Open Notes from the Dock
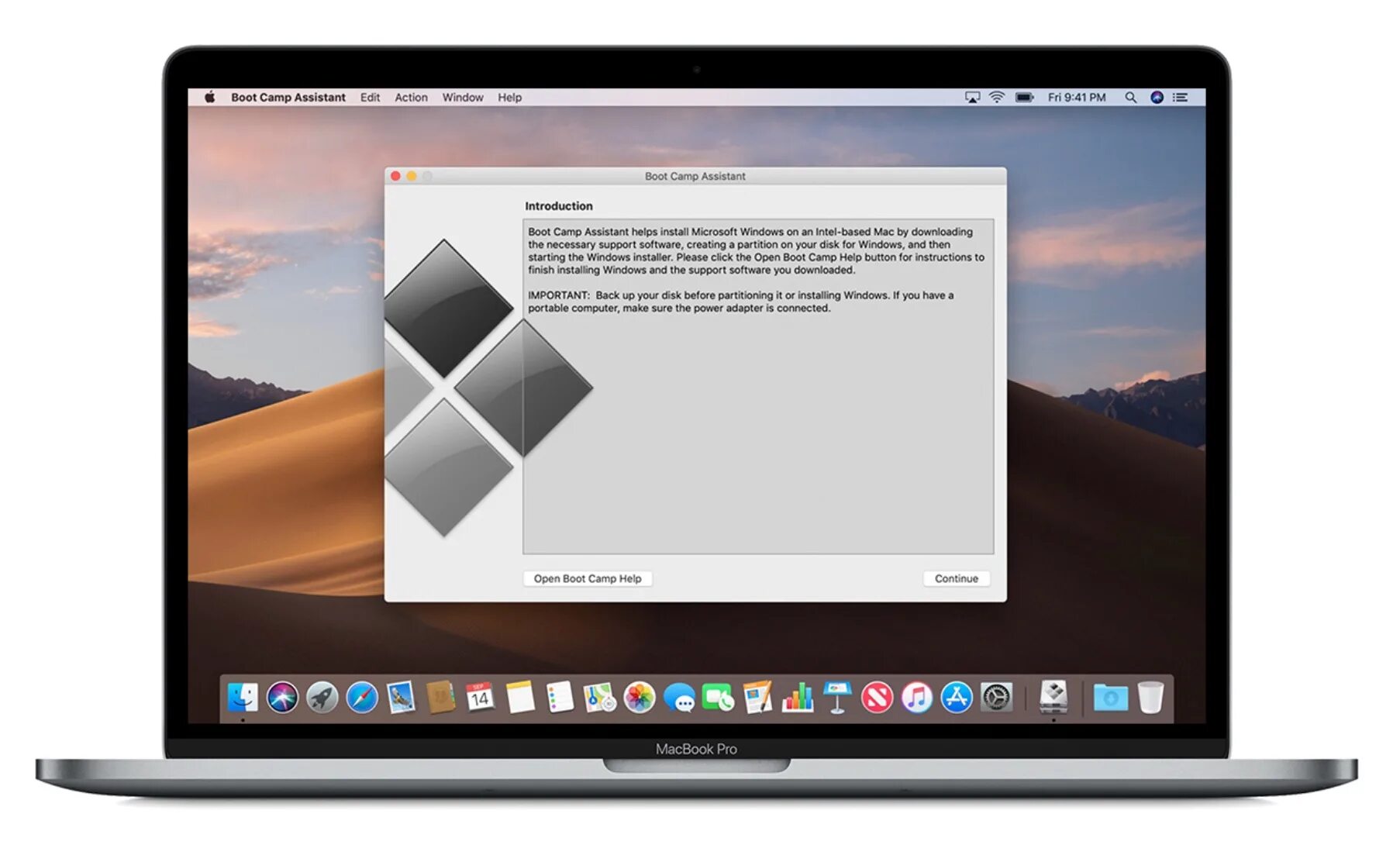 pyautogui.click(x=520, y=698)
